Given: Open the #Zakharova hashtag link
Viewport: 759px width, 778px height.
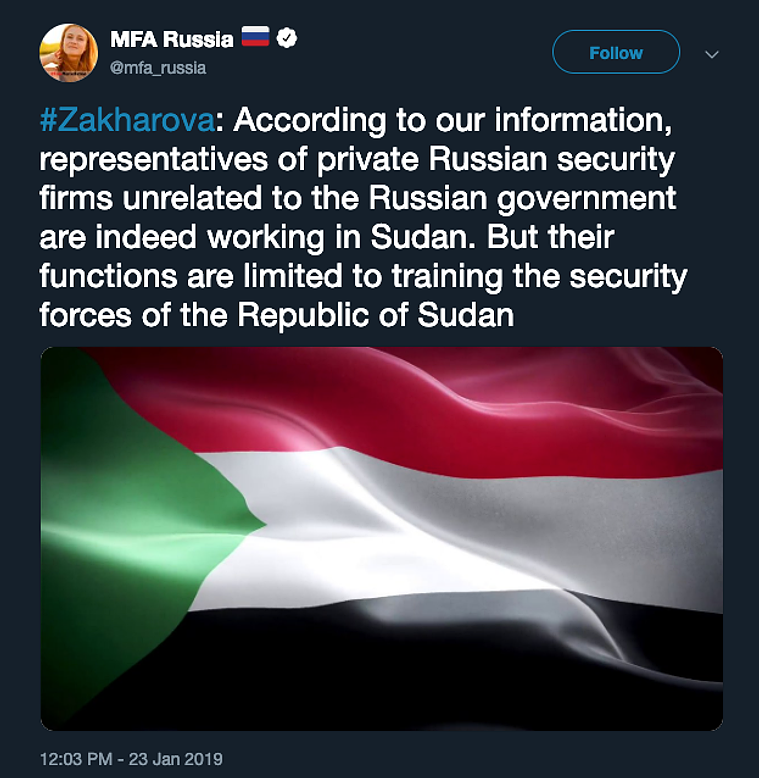Looking at the screenshot, I should tap(127, 120).
